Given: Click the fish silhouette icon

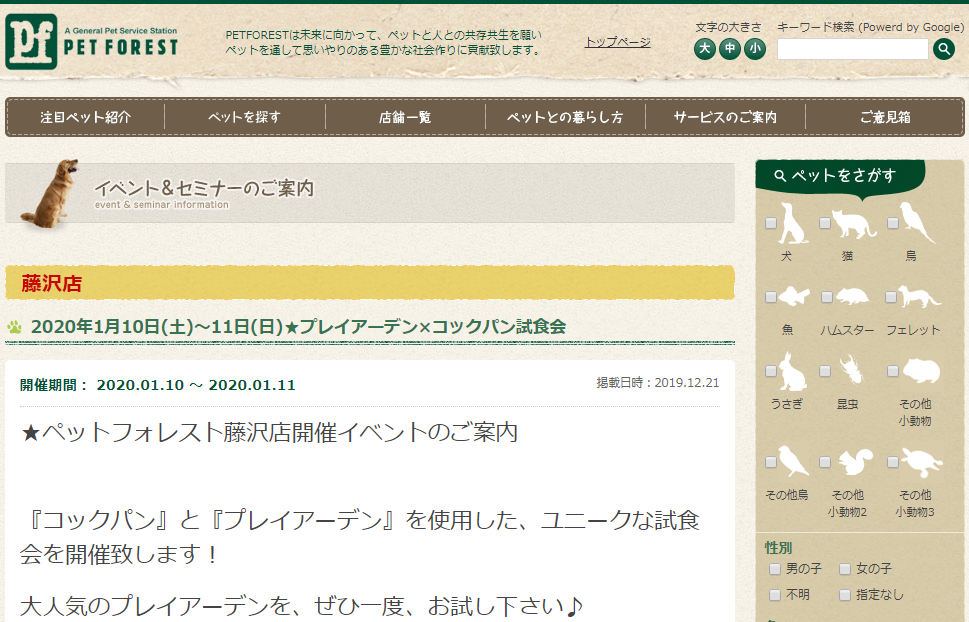Looking at the screenshot, I should click(x=794, y=296).
